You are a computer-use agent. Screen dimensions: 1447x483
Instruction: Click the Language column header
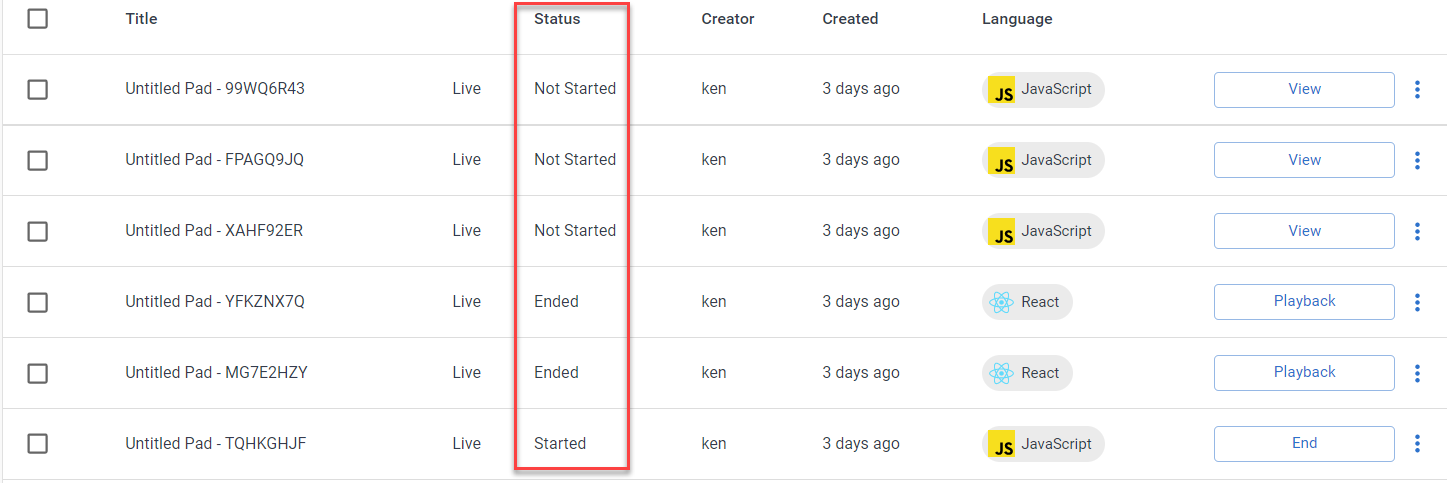point(1017,19)
